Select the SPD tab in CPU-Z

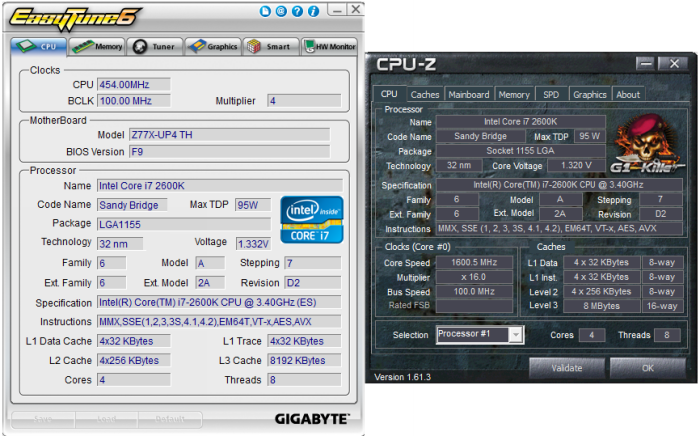(551, 95)
